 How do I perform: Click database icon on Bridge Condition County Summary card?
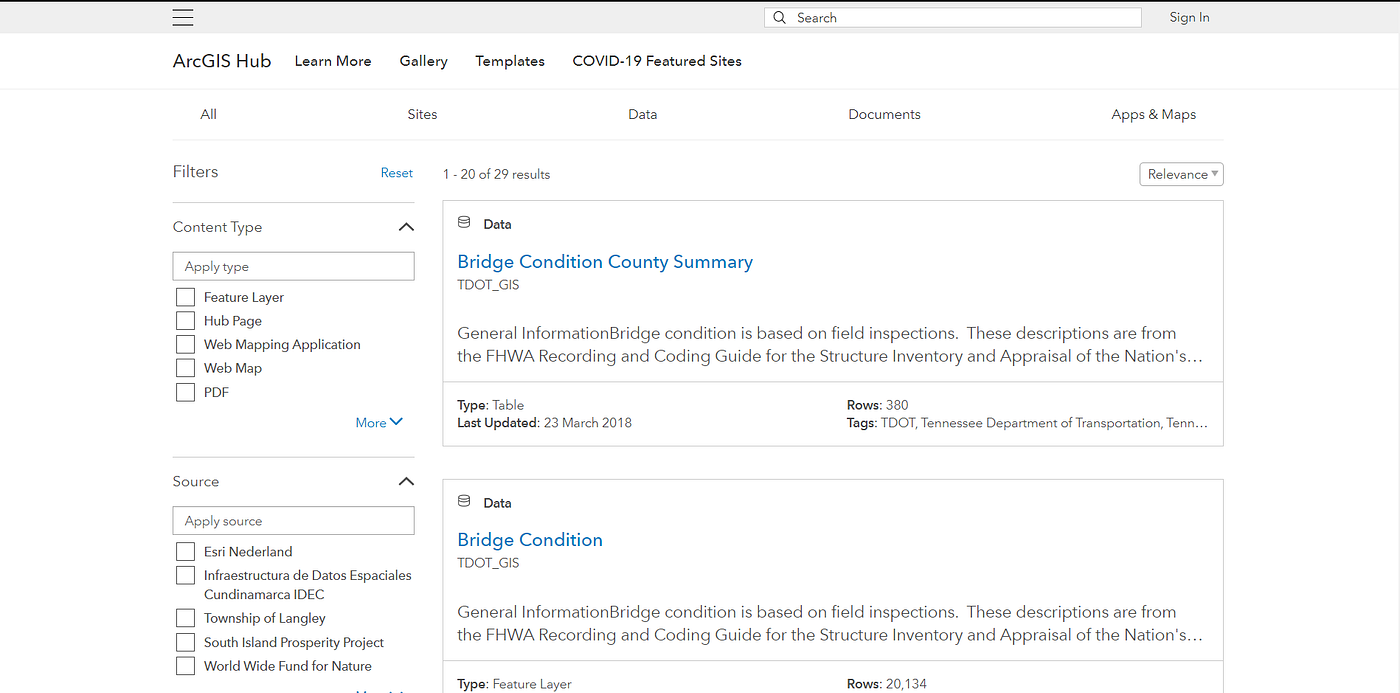464,223
